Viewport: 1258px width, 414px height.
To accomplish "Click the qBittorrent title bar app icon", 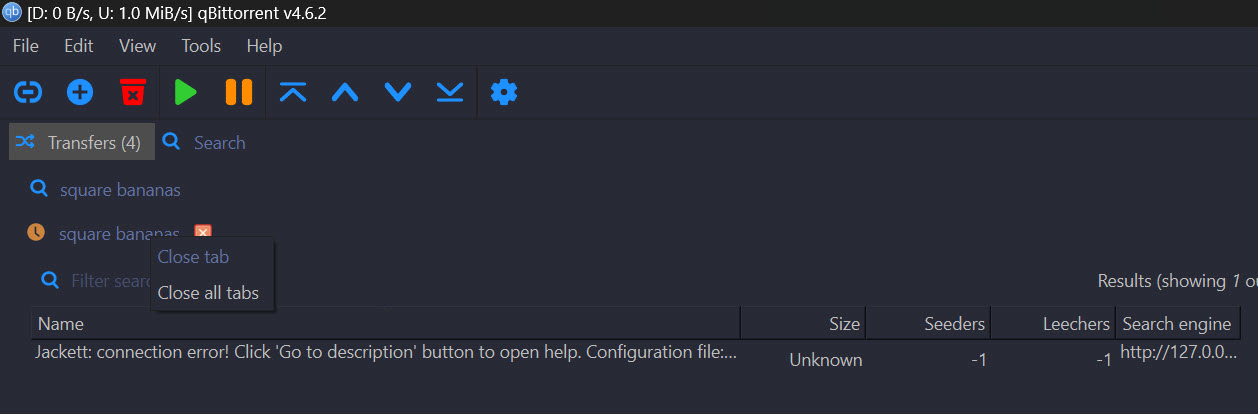I will (x=12, y=13).
